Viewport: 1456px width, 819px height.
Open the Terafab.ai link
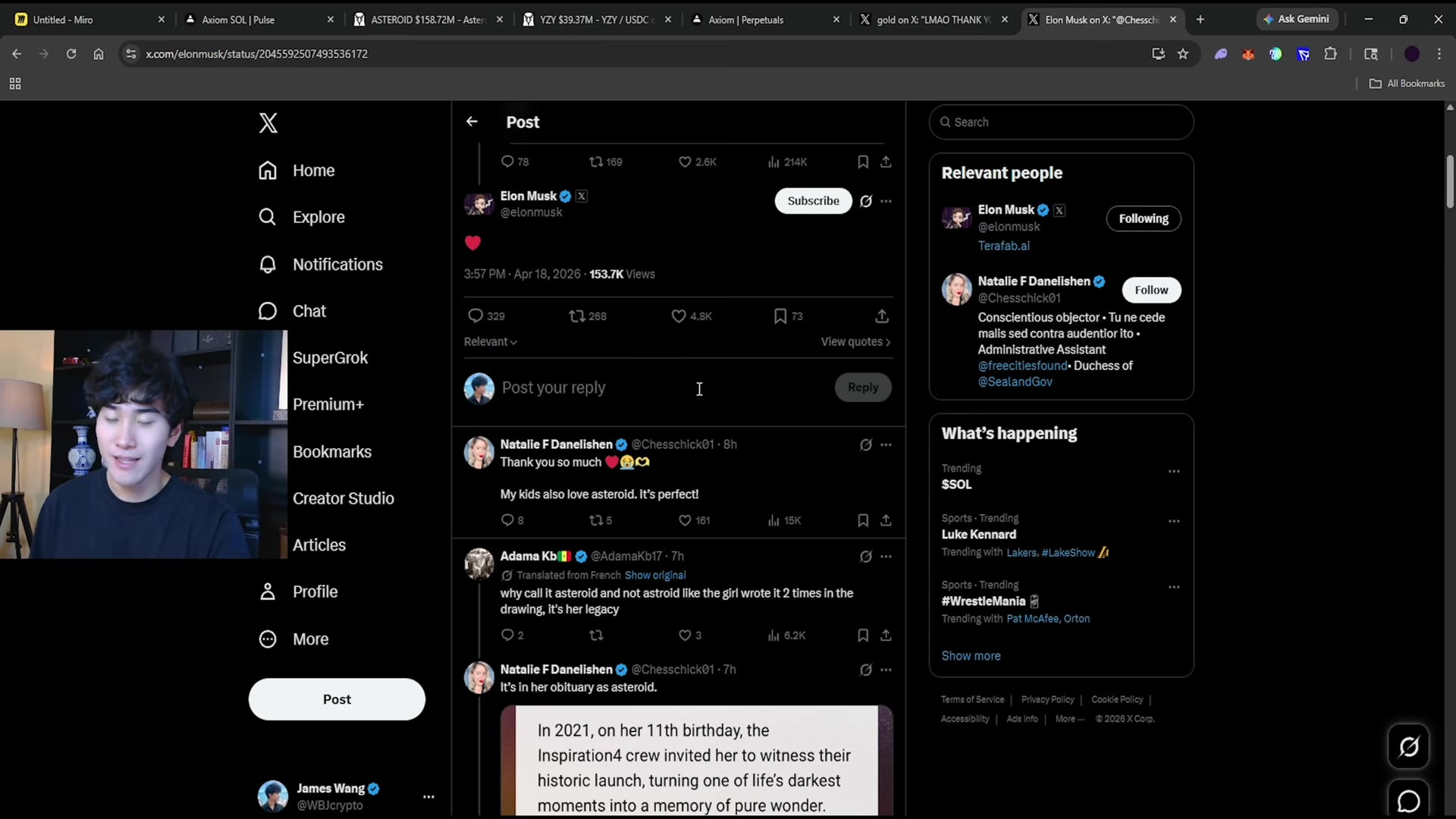pos(1003,246)
